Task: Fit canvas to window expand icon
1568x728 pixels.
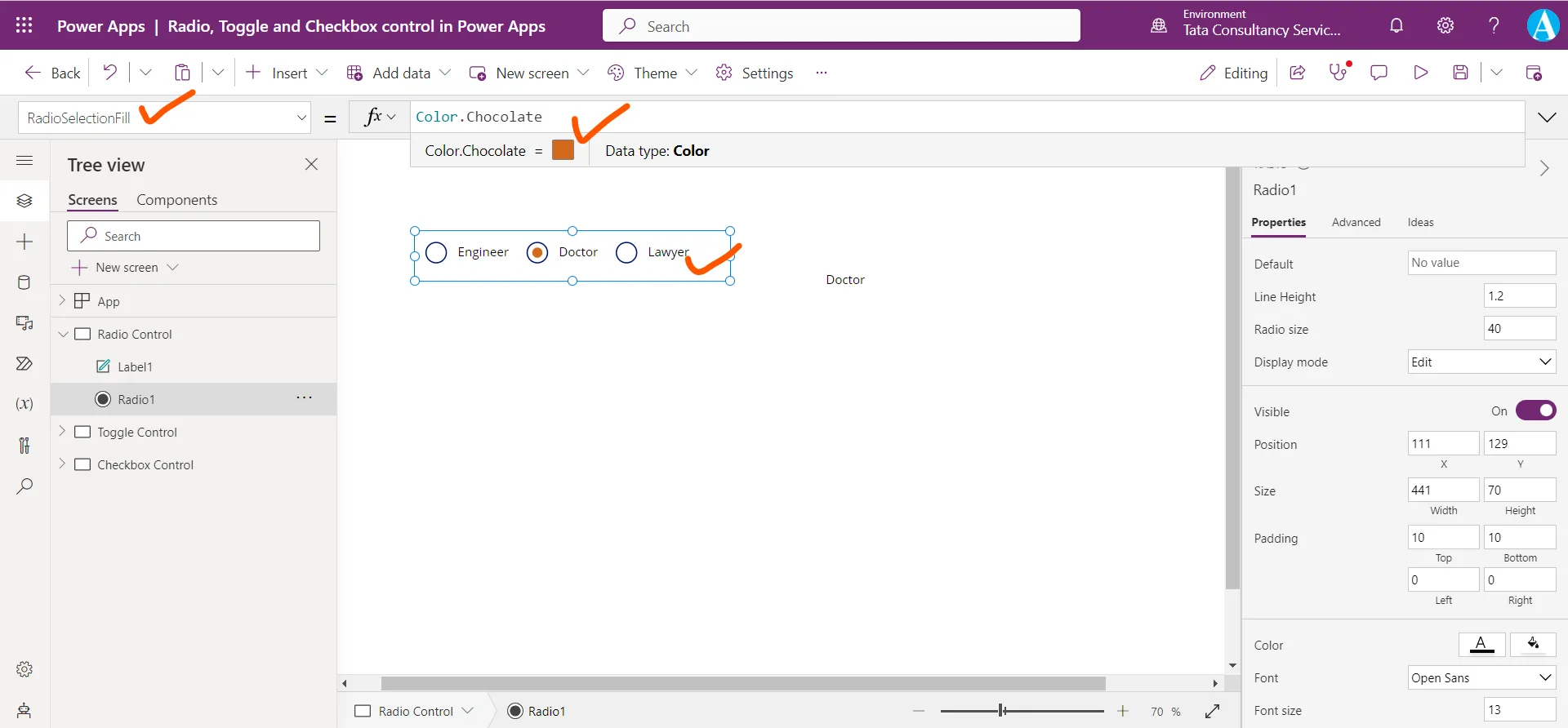Action: 1212,712
